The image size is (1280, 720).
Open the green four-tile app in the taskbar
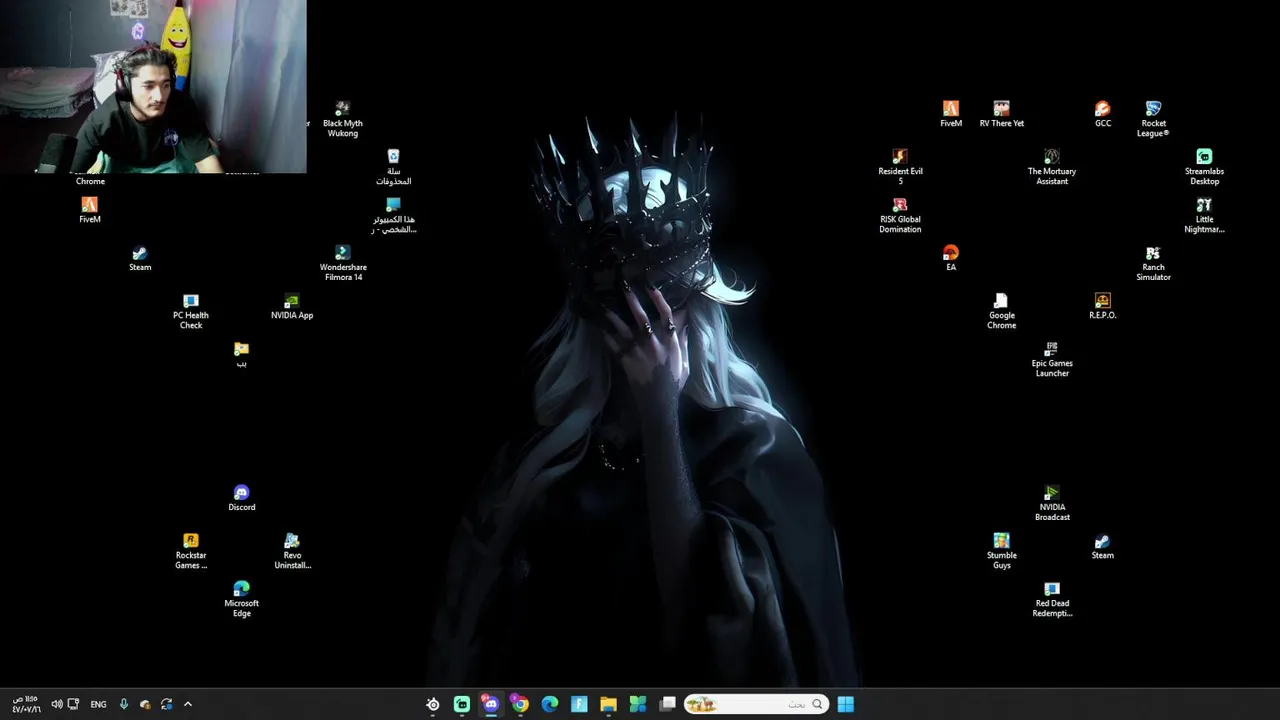point(638,704)
